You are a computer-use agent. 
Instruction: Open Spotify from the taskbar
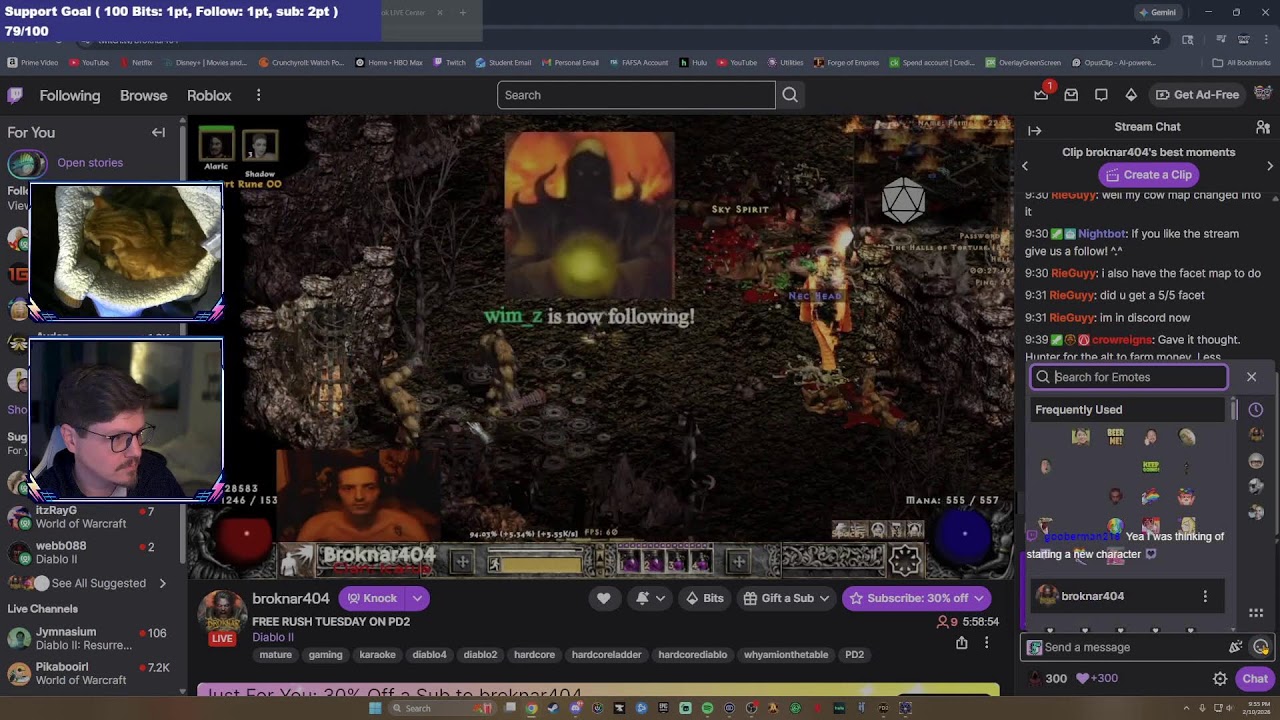click(x=707, y=708)
